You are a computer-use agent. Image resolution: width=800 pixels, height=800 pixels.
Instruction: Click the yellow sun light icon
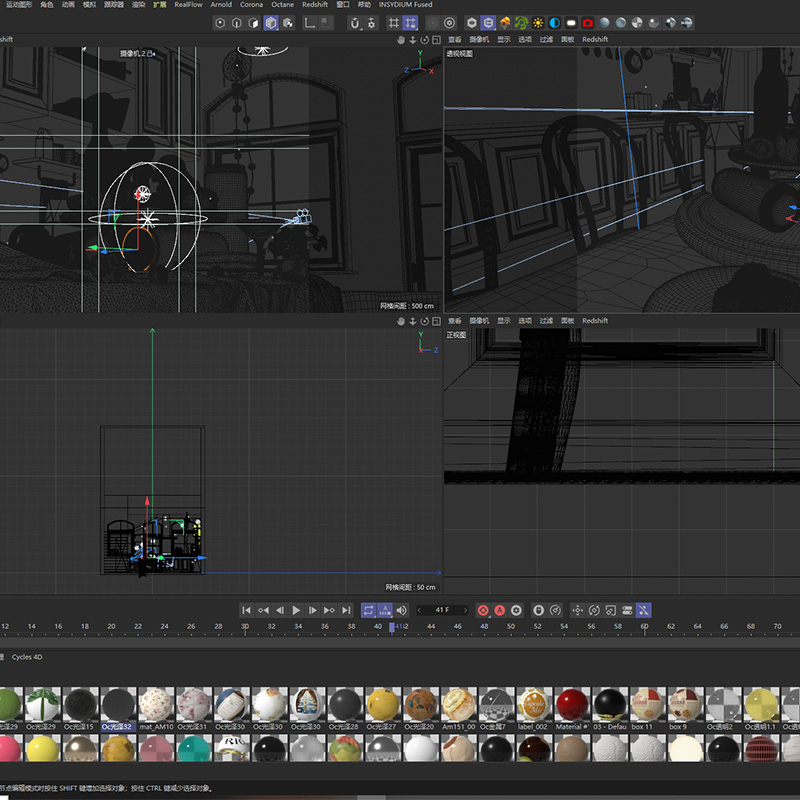(538, 22)
